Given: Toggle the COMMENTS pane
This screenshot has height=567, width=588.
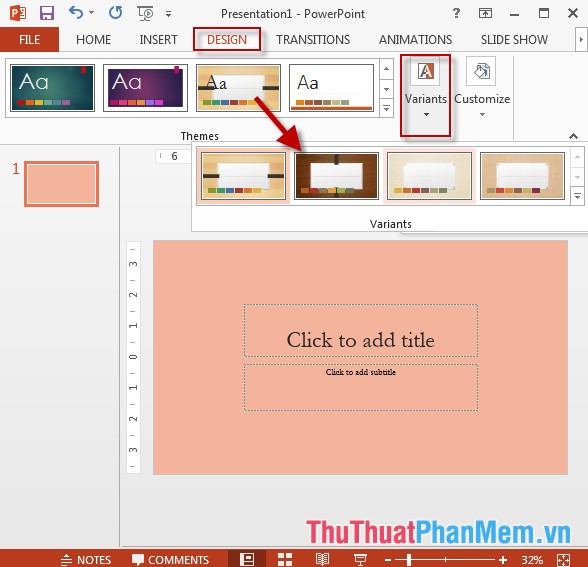Looking at the screenshot, I should [170, 560].
